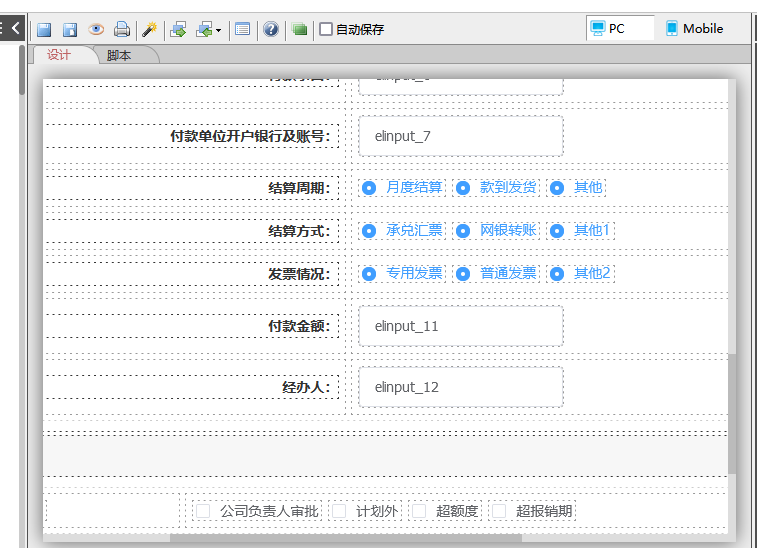Click the printer icon
757x548 pixels.
tap(122, 29)
